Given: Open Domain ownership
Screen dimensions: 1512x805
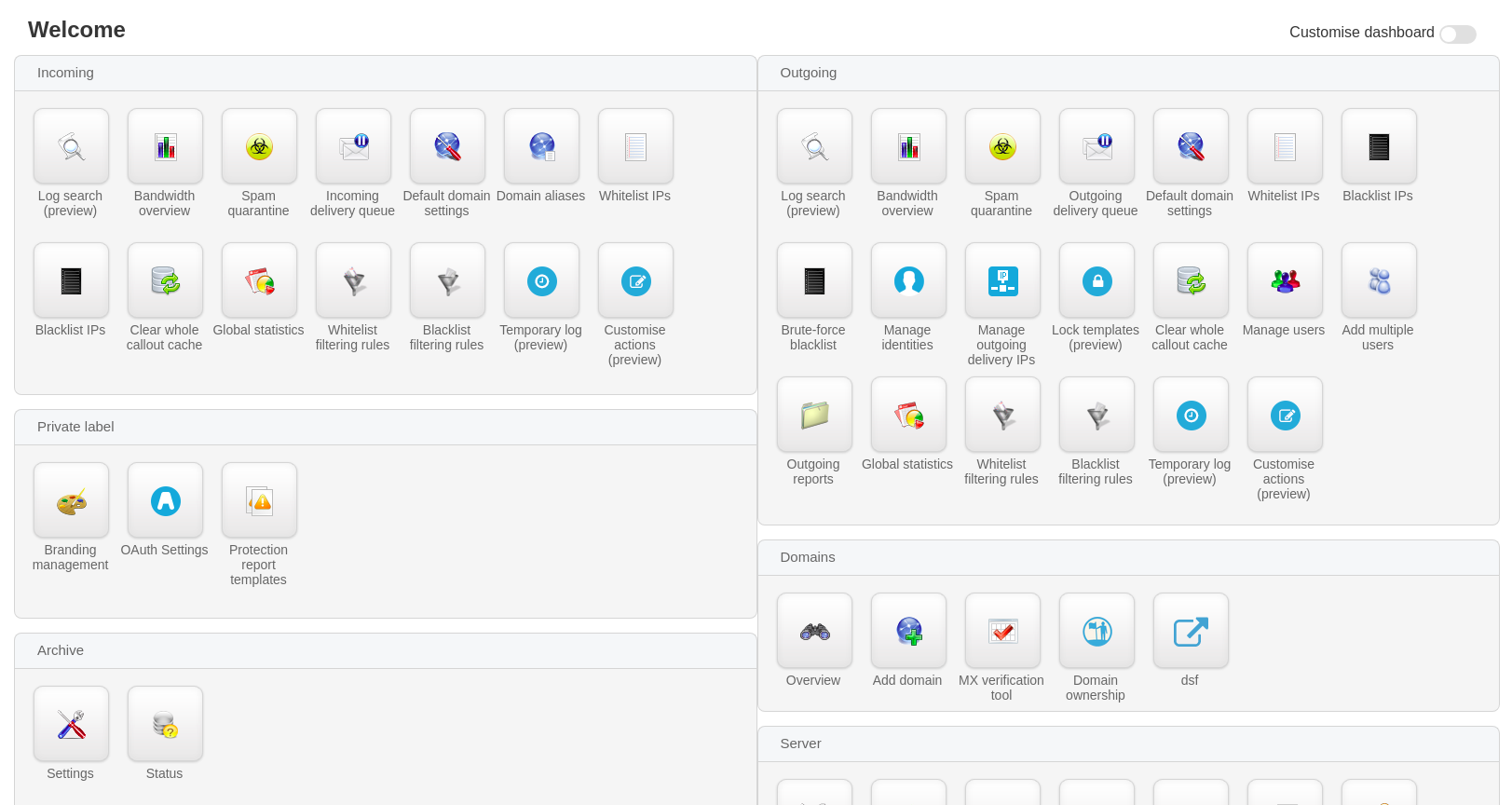Looking at the screenshot, I should tap(1097, 631).
